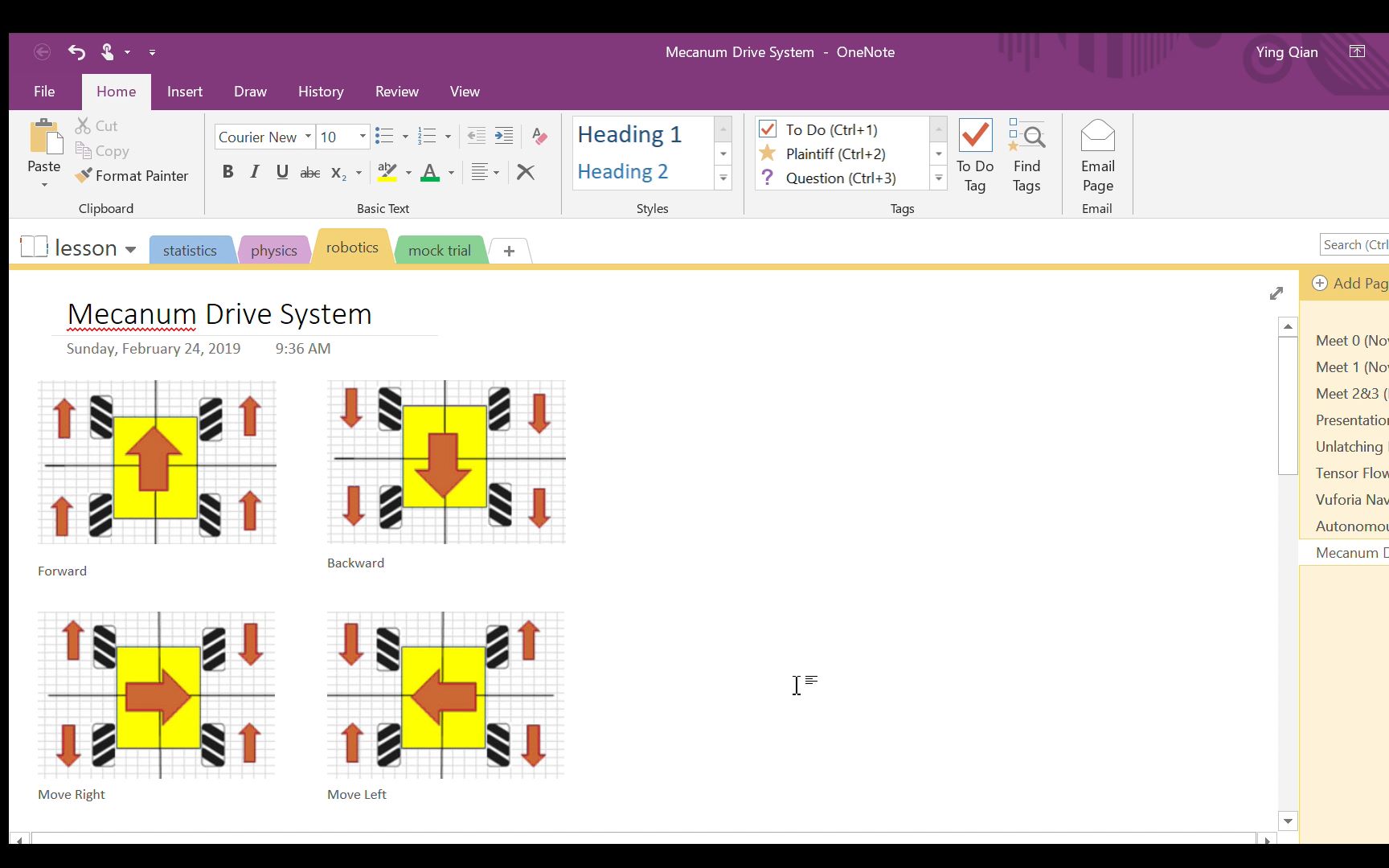Open the font size dropdown
Image resolution: width=1389 pixels, height=868 pixels.
[x=361, y=137]
